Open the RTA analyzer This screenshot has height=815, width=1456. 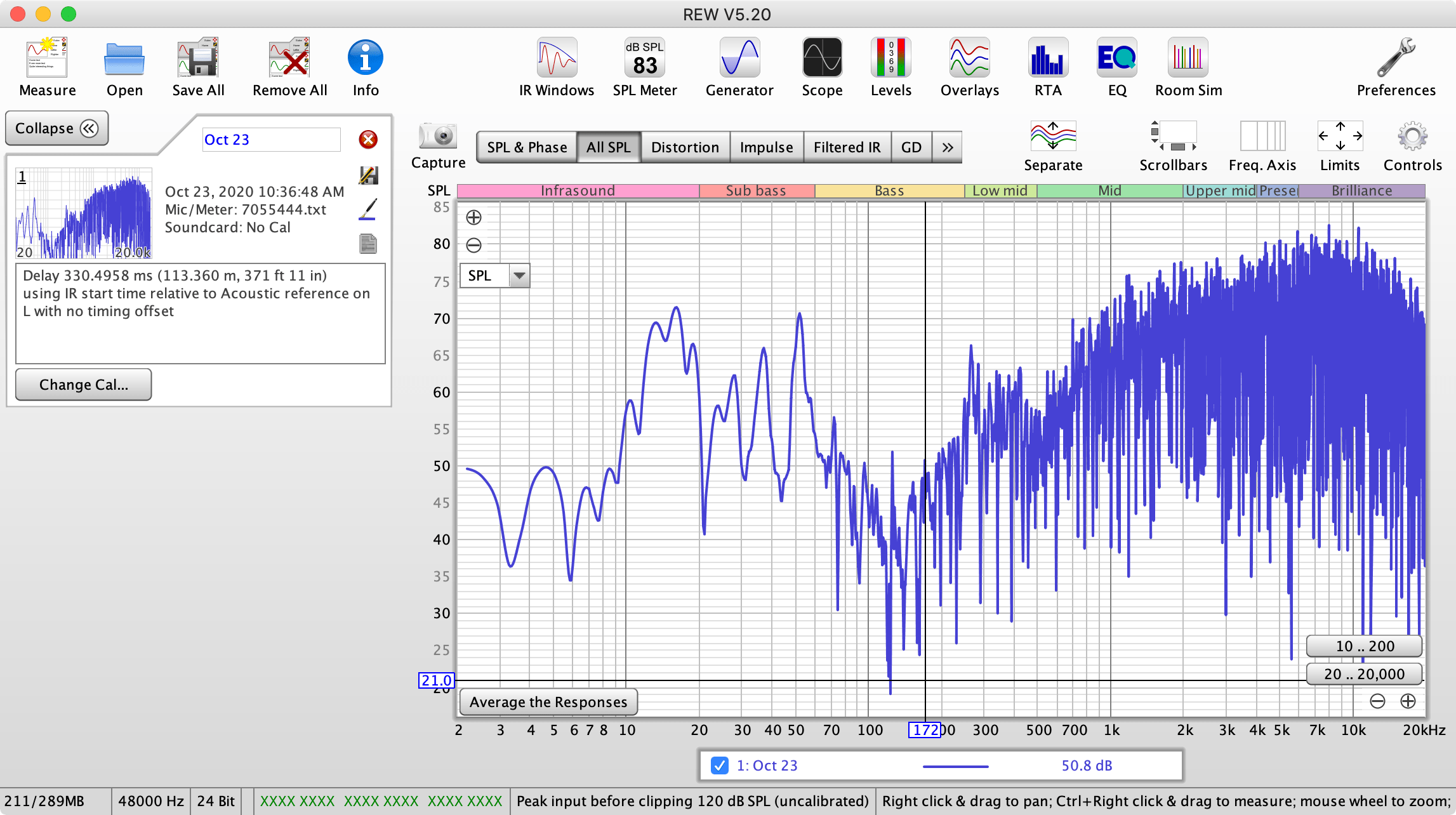[1048, 67]
